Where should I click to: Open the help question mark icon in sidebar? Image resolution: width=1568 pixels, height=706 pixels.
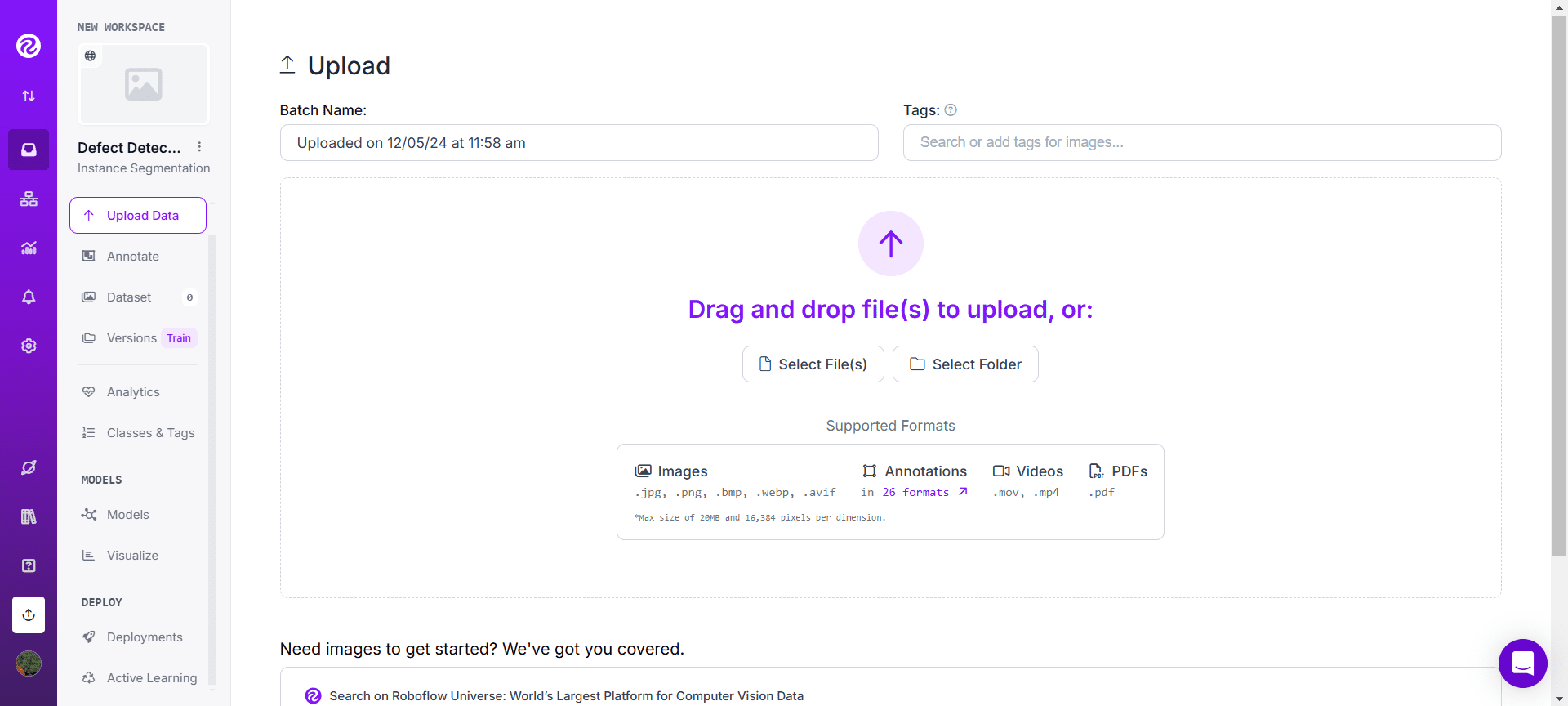point(29,565)
